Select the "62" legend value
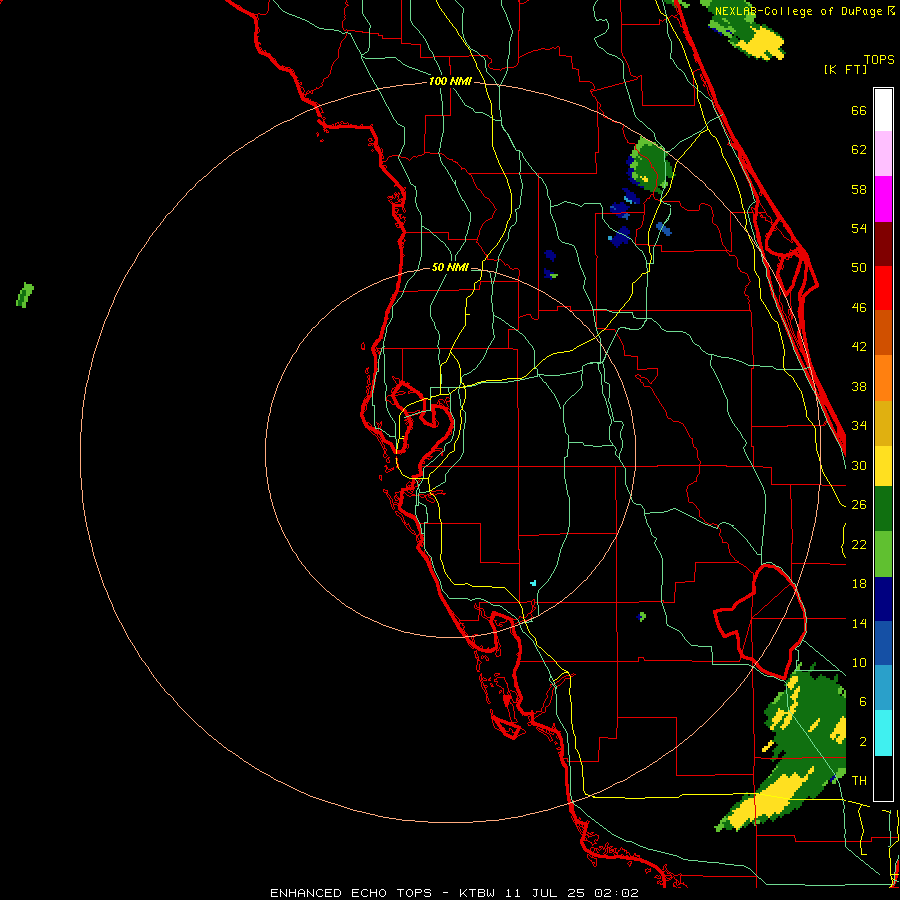 (859, 150)
